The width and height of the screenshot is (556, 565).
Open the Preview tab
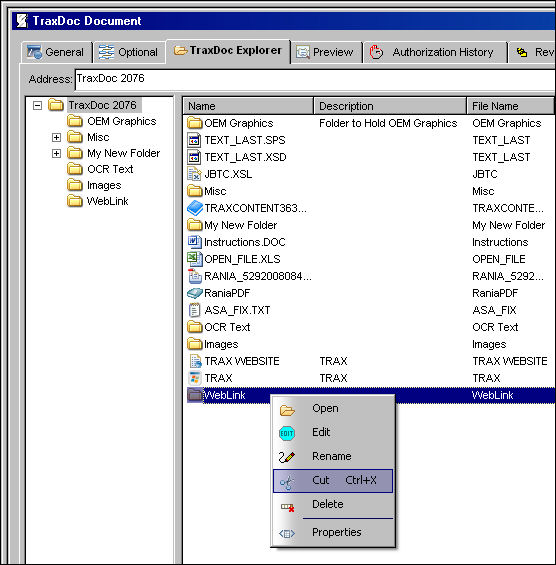click(x=325, y=52)
